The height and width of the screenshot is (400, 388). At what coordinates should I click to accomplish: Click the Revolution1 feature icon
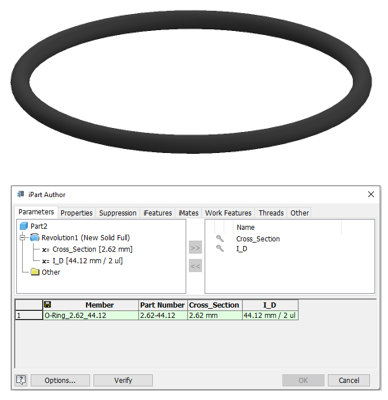point(35,238)
